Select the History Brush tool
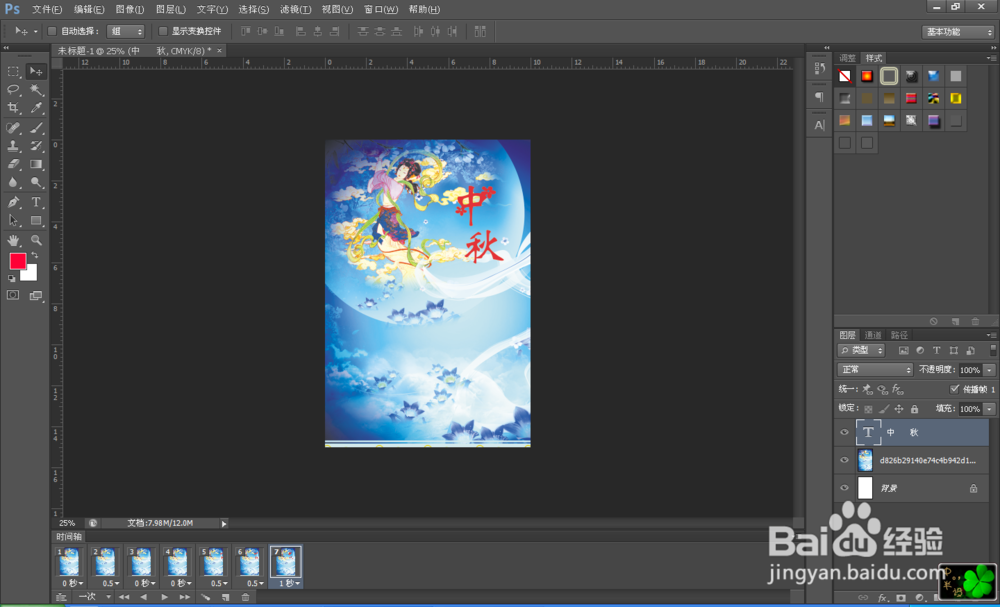Viewport: 1000px width, 607px height. point(36,146)
